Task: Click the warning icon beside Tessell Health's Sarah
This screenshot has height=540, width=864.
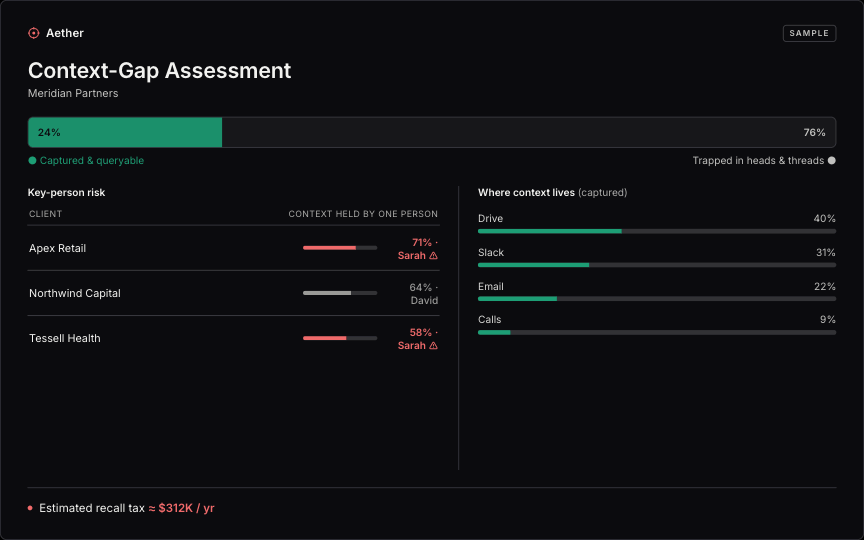Action: (434, 345)
